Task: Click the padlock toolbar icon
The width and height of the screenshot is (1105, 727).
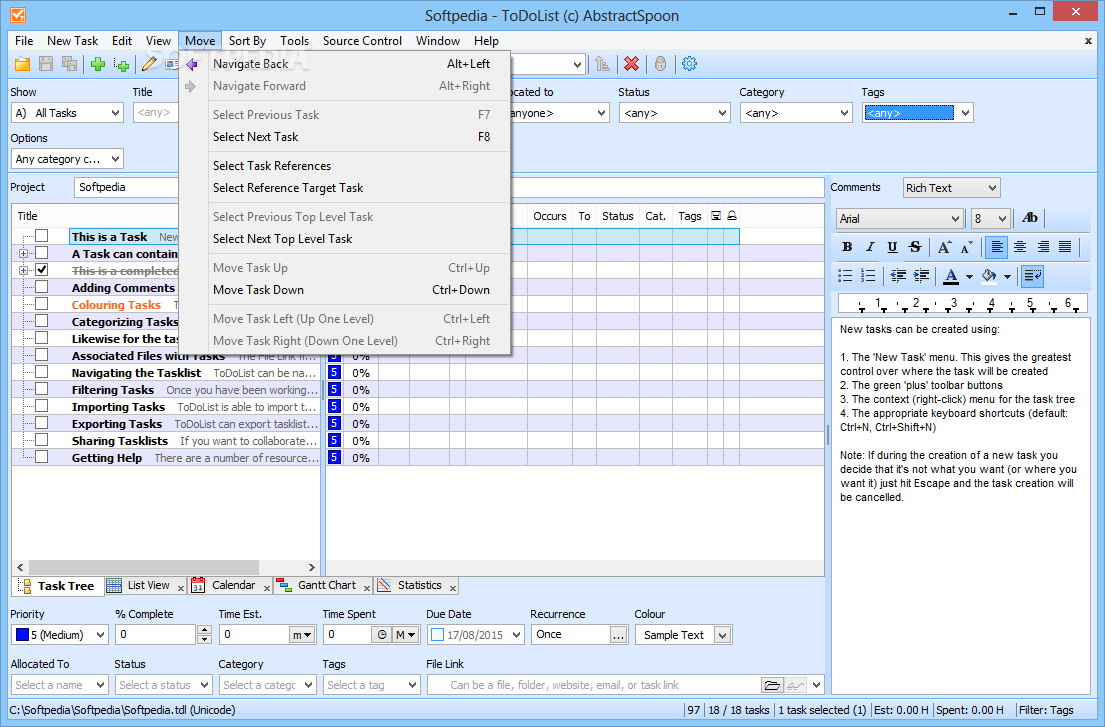Action: tap(660, 64)
